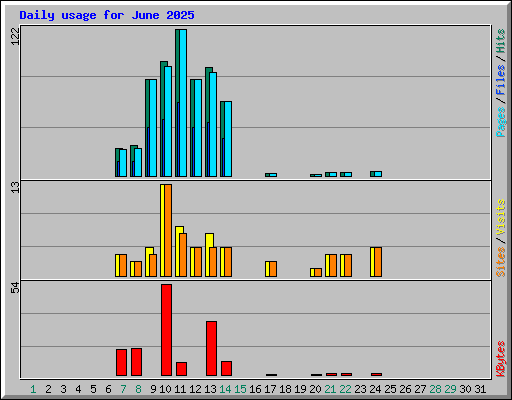Image resolution: width=512 pixels, height=400 pixels.
Task: Click day label '11' on the x-axis
Action: (180, 389)
